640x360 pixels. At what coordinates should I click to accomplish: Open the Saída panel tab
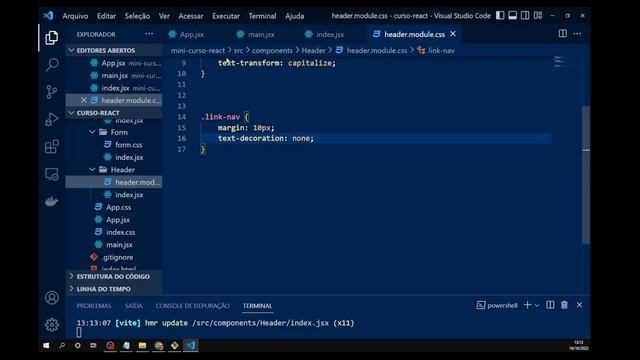(133, 306)
